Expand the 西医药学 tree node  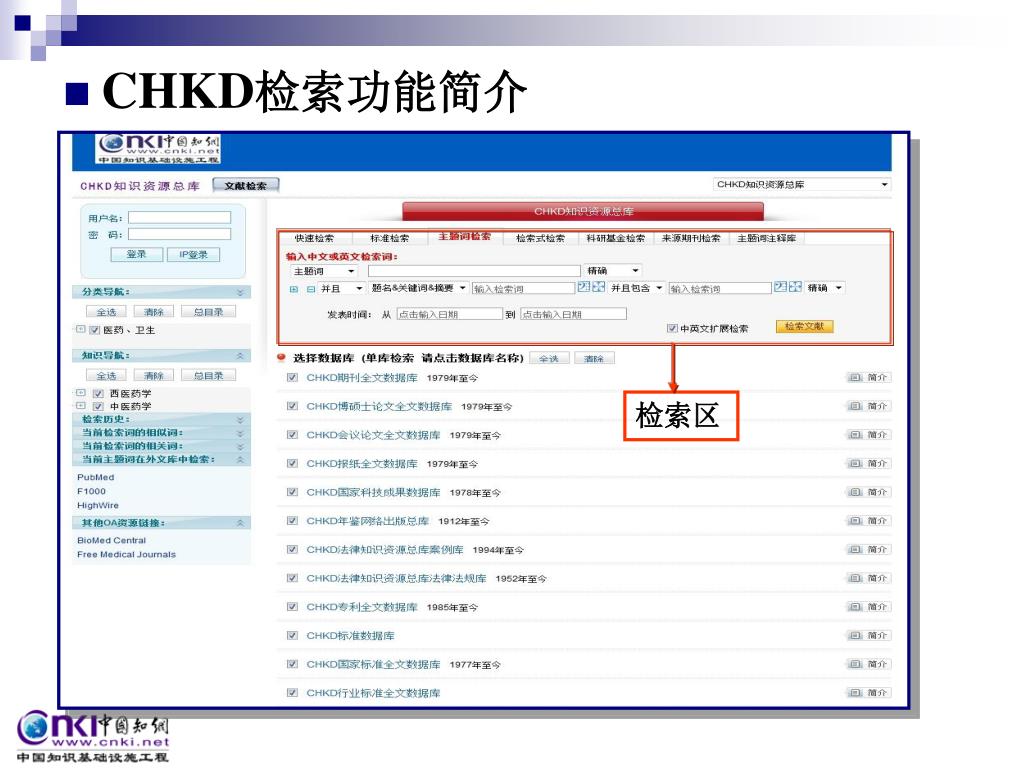(x=80, y=393)
